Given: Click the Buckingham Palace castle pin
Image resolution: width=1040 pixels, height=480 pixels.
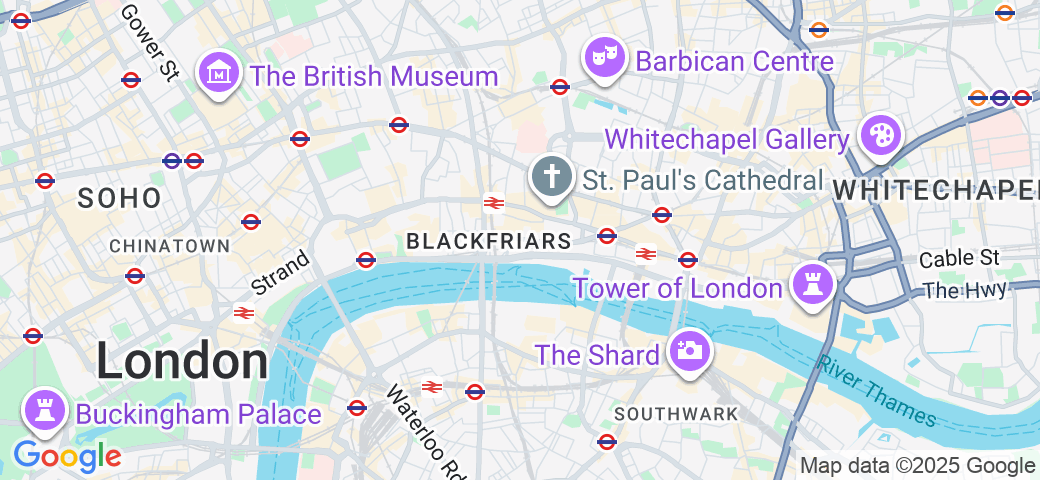Looking at the screenshot, I should (44, 412).
